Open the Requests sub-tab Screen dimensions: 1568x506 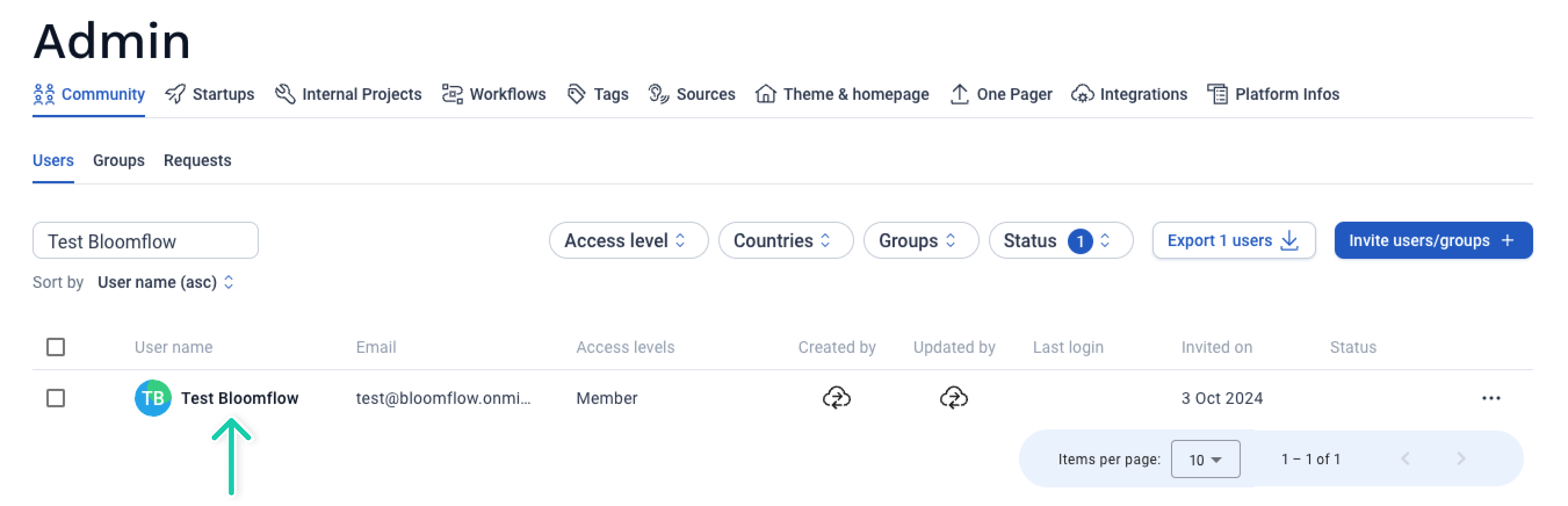coord(197,161)
